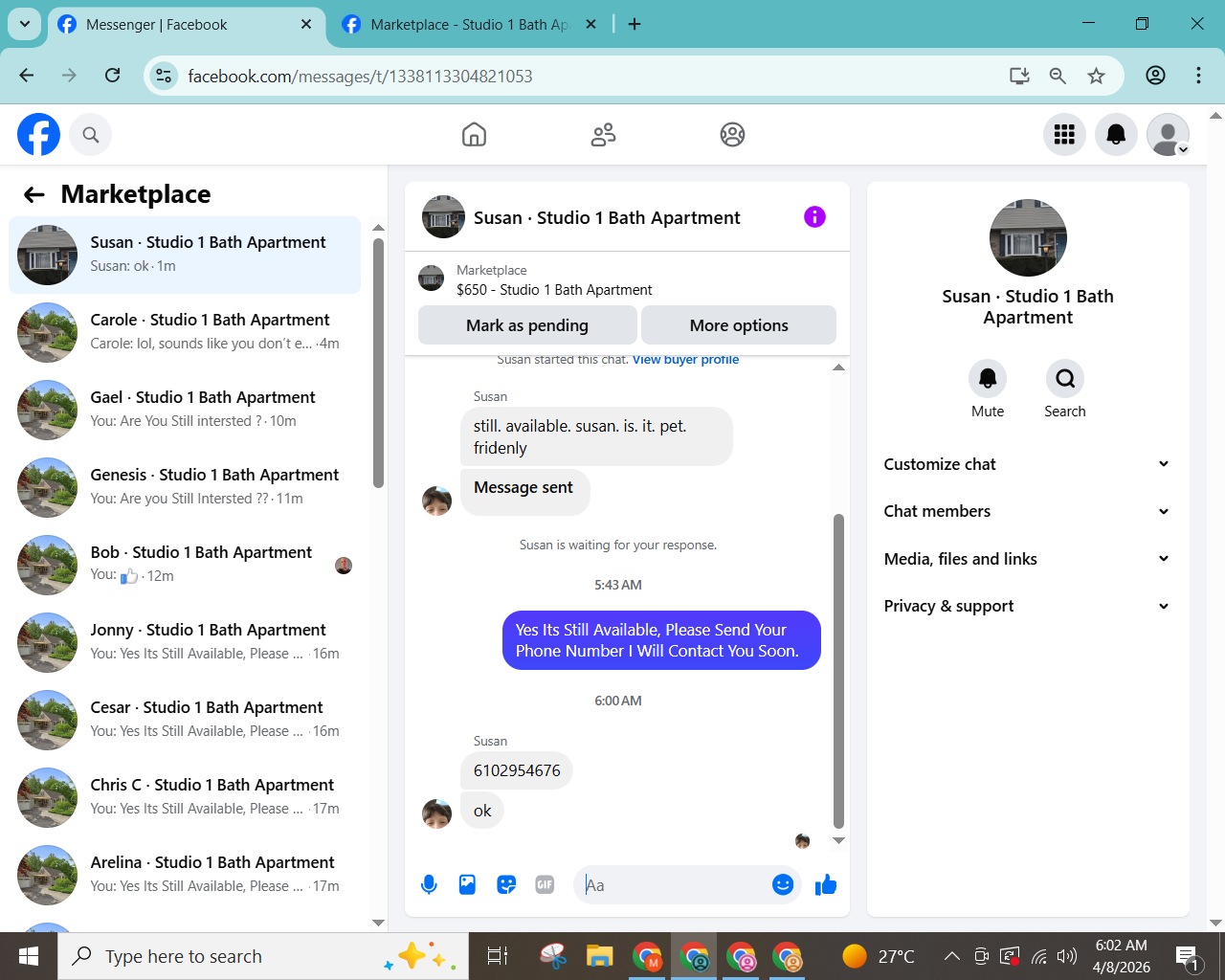Open the Groups icon in top navigation
Viewport: 1225px width, 980px height.
[732, 135]
